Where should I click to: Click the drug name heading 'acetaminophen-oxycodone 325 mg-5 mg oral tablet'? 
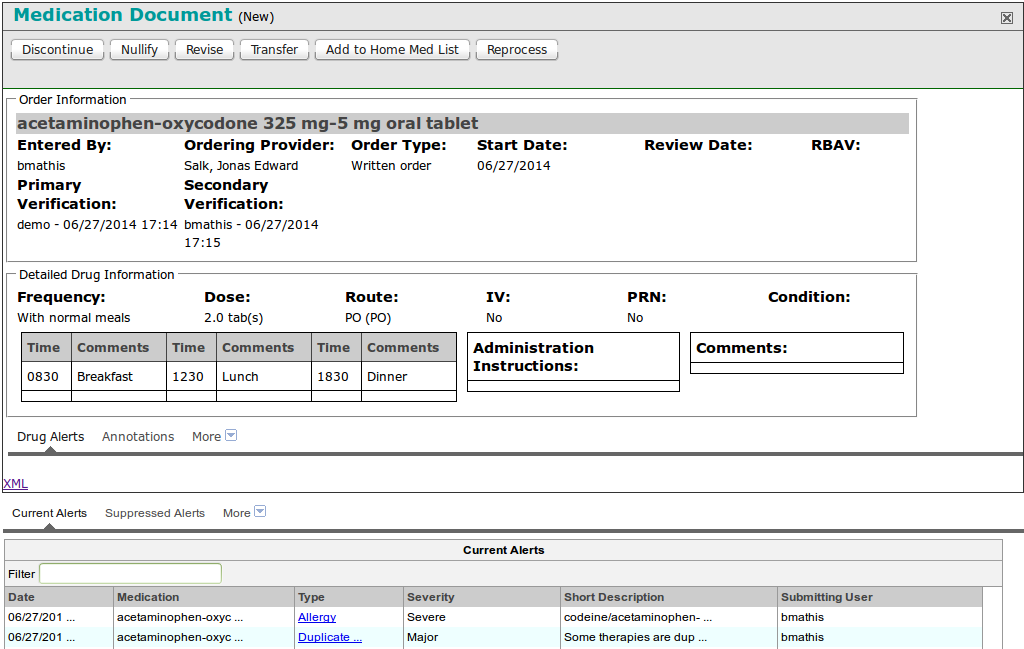pos(248,123)
